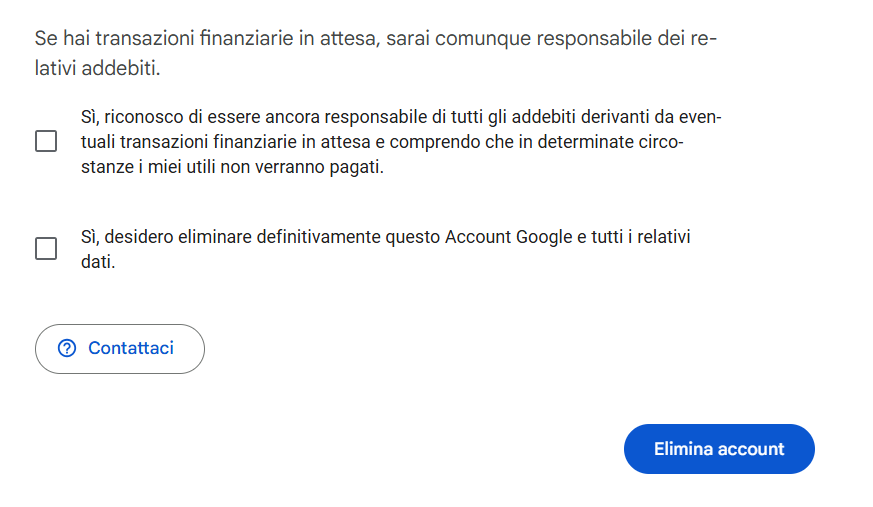Open the "Contattaci" support button
Viewport: 873px width, 507px height.
pos(120,349)
